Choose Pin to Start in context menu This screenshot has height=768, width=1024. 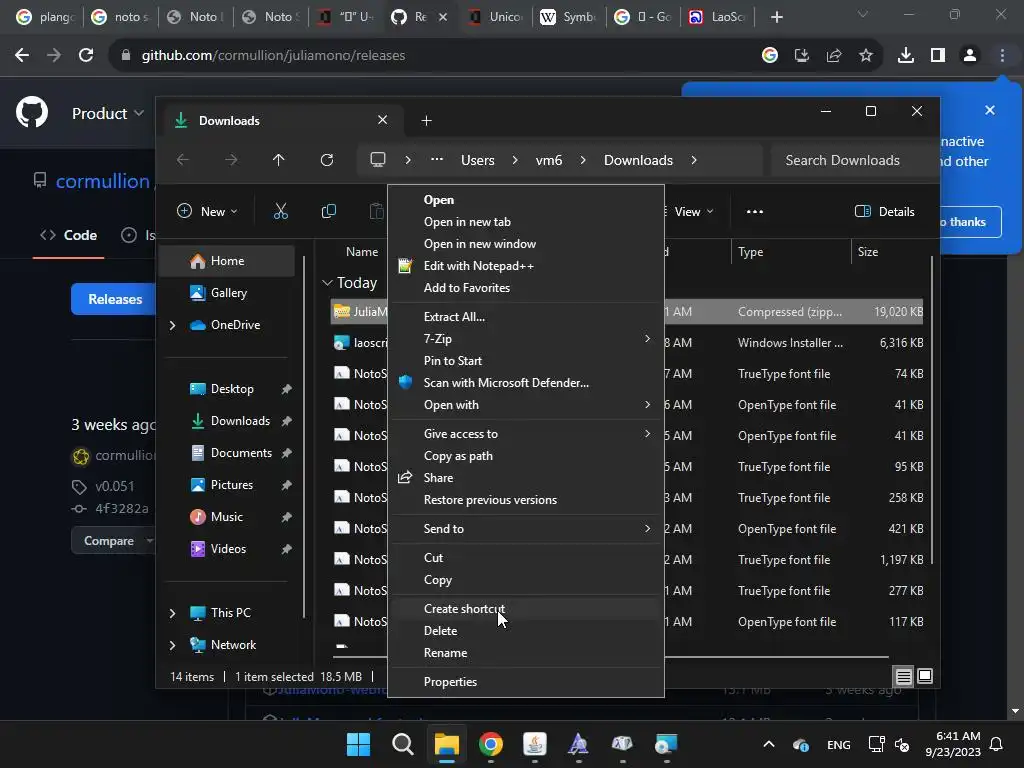click(x=526, y=360)
